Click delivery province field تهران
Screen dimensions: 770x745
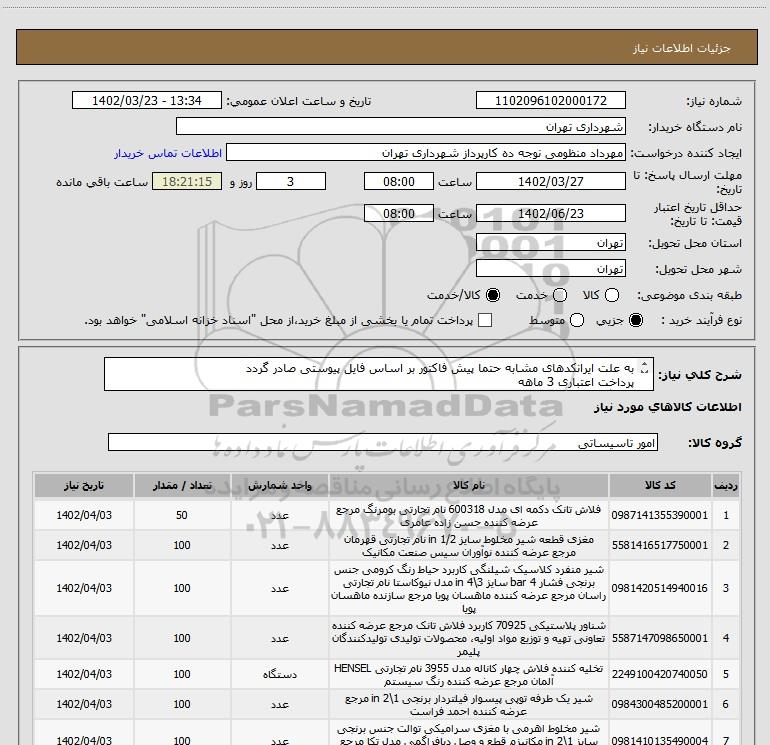pyautogui.click(x=550, y=243)
